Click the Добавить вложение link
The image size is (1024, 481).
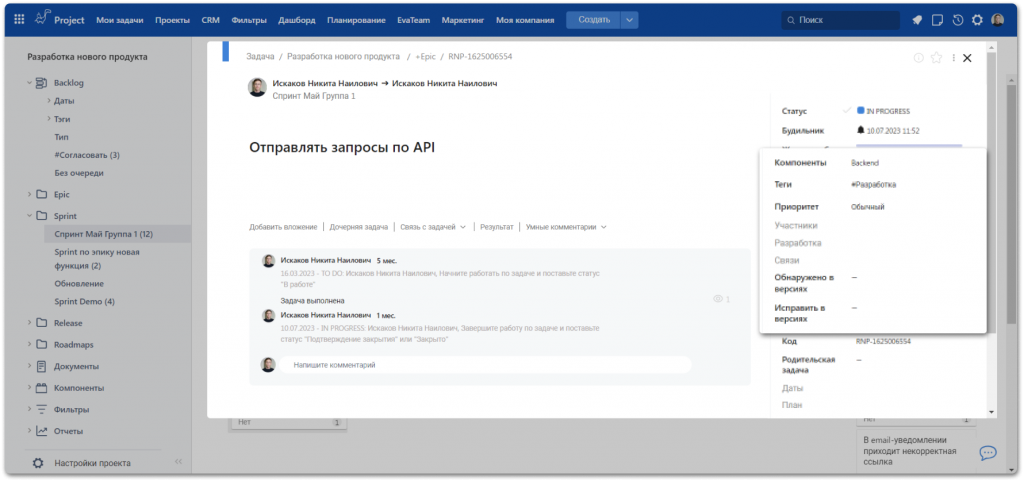pyautogui.click(x=283, y=227)
